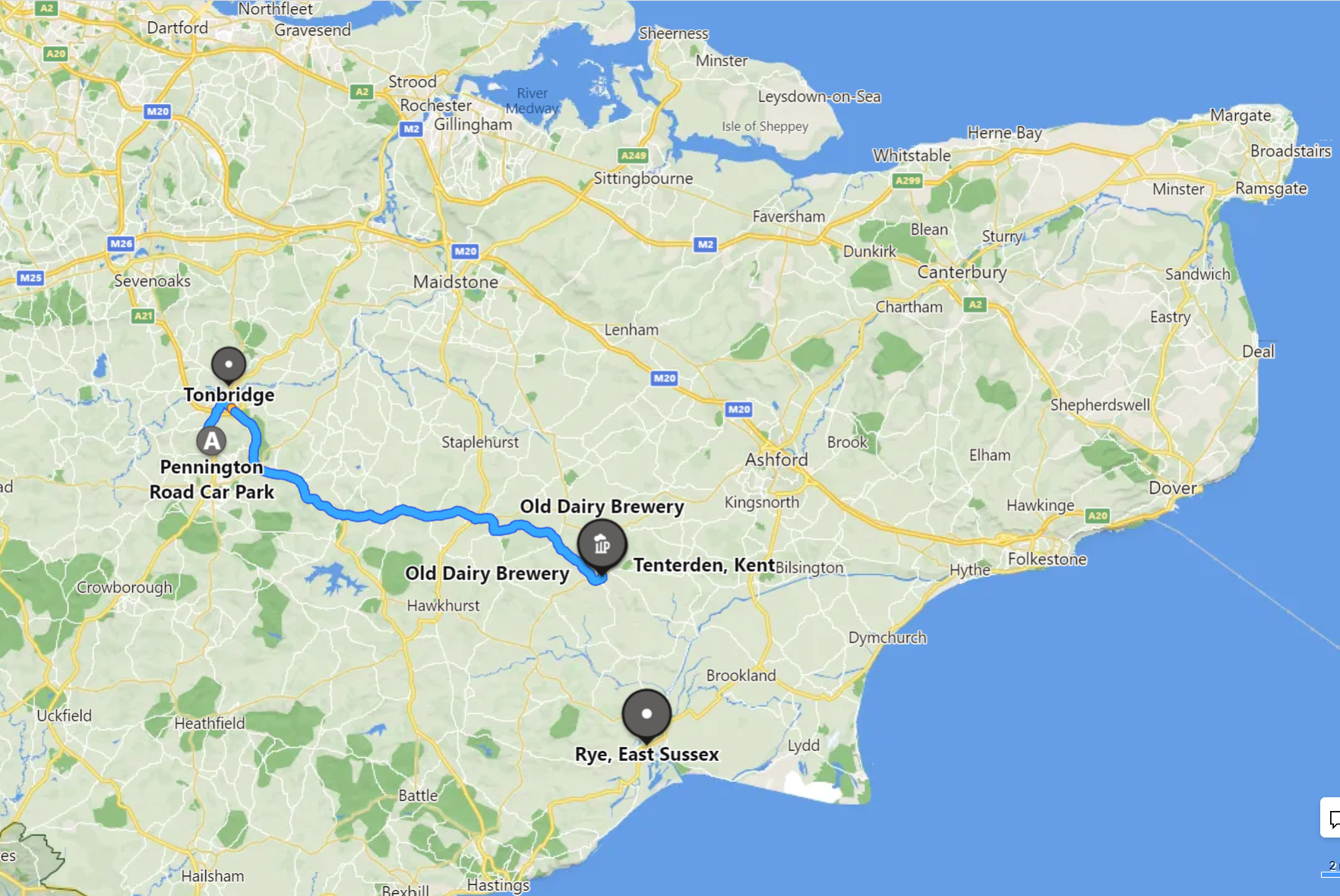Click the A299 road shield near Whitstable
This screenshot has width=1340, height=896.
908,180
